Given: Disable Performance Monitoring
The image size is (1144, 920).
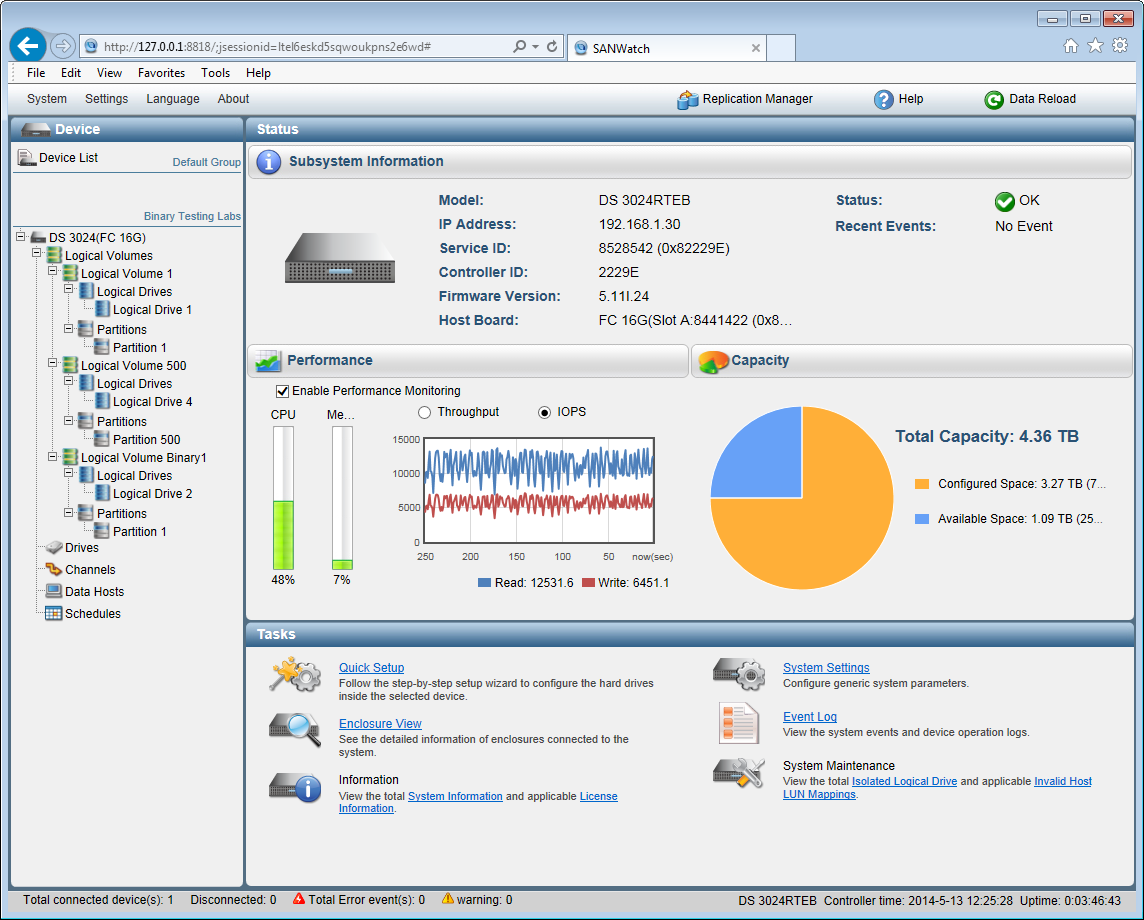Looking at the screenshot, I should (282, 391).
